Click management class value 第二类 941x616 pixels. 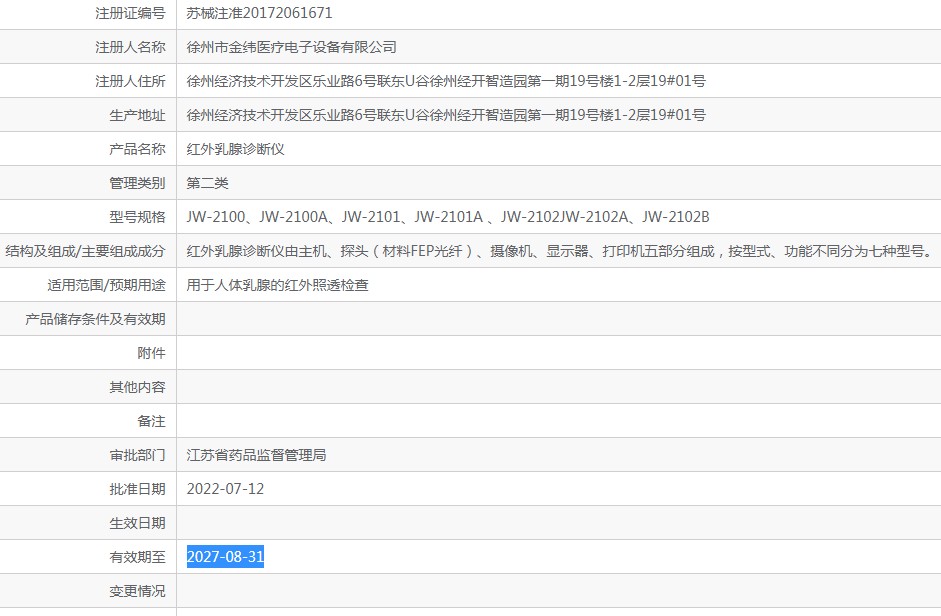208,183
